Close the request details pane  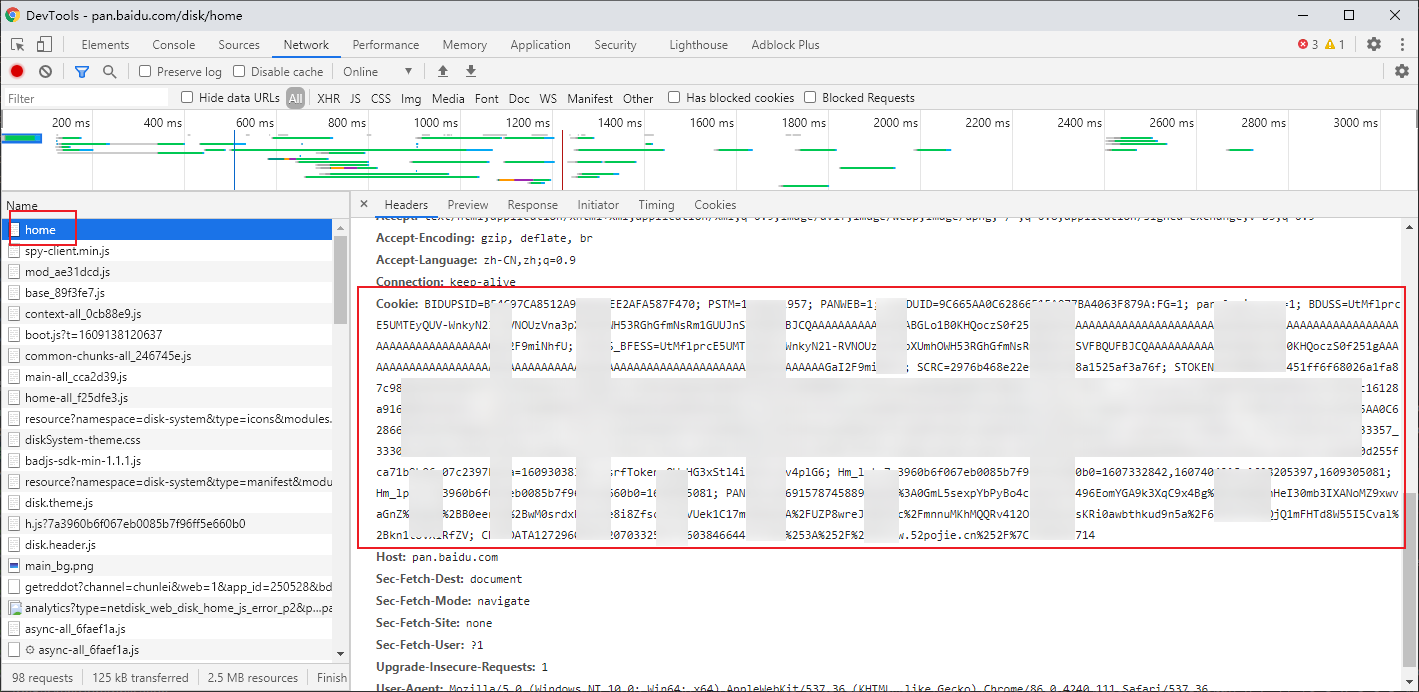coord(363,204)
